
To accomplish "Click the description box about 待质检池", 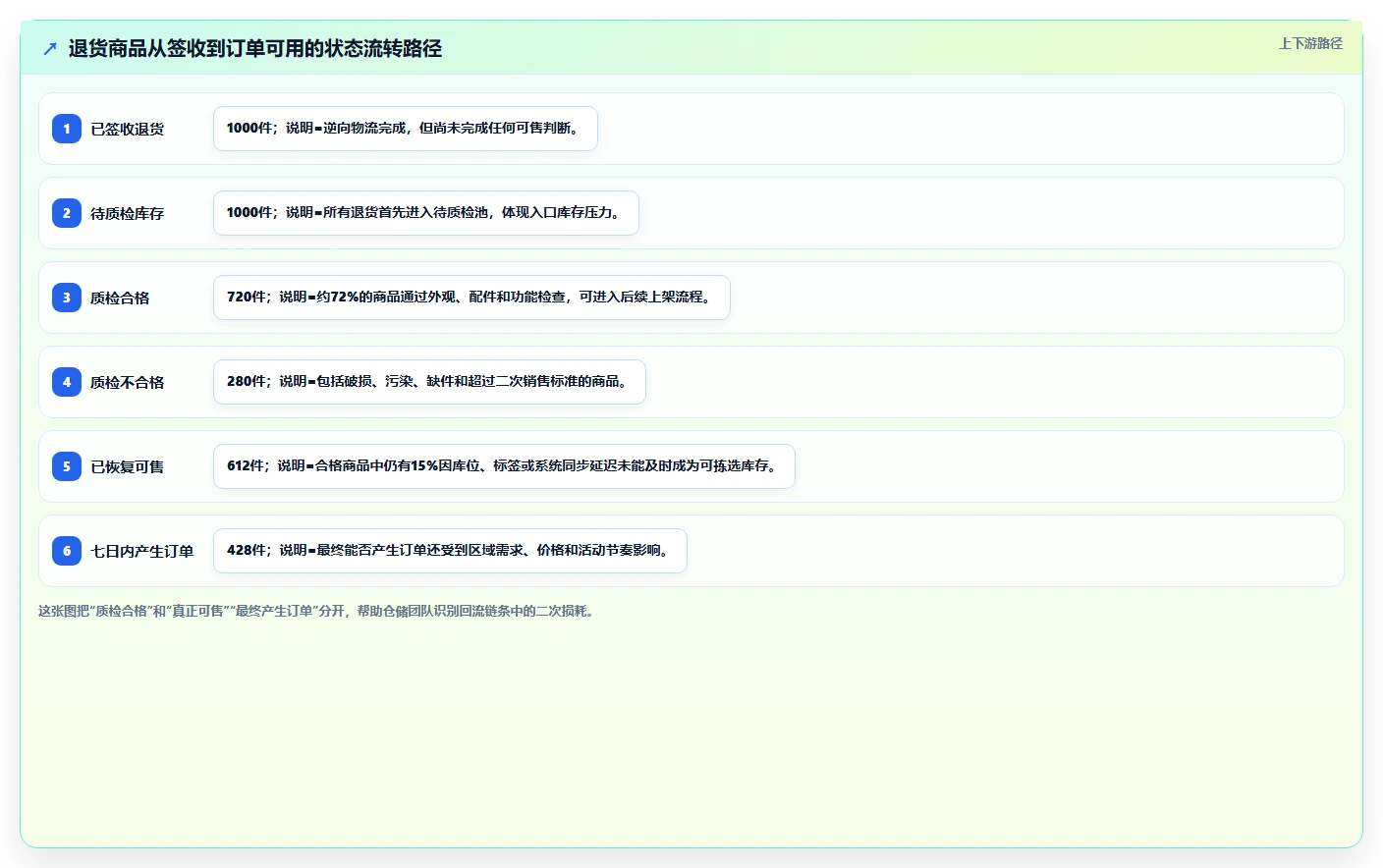I will click(x=426, y=213).
